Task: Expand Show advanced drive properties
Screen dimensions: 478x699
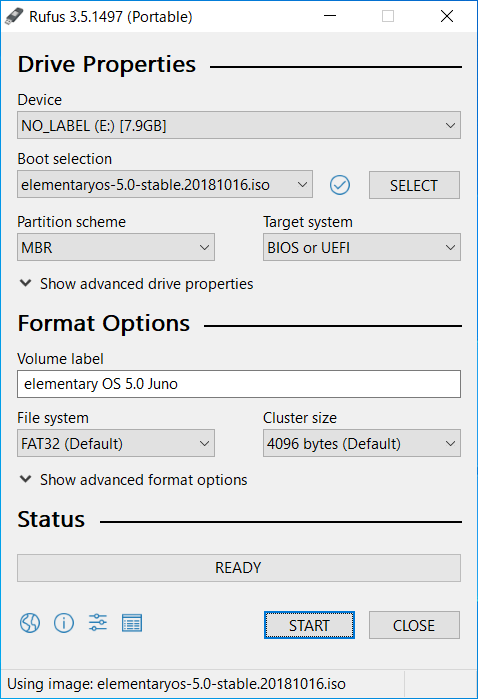Action: [x=137, y=284]
